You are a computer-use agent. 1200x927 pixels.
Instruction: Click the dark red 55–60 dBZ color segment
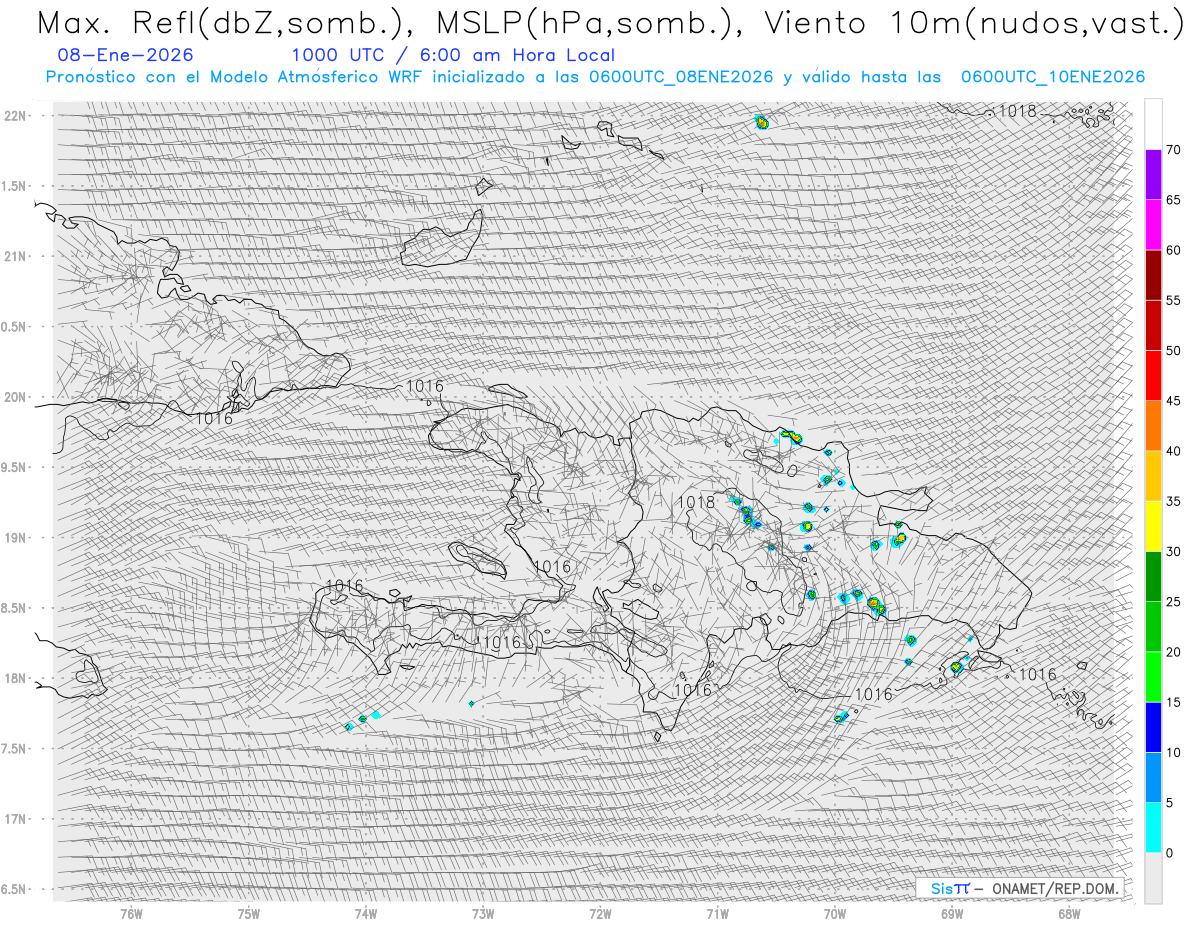(1153, 275)
